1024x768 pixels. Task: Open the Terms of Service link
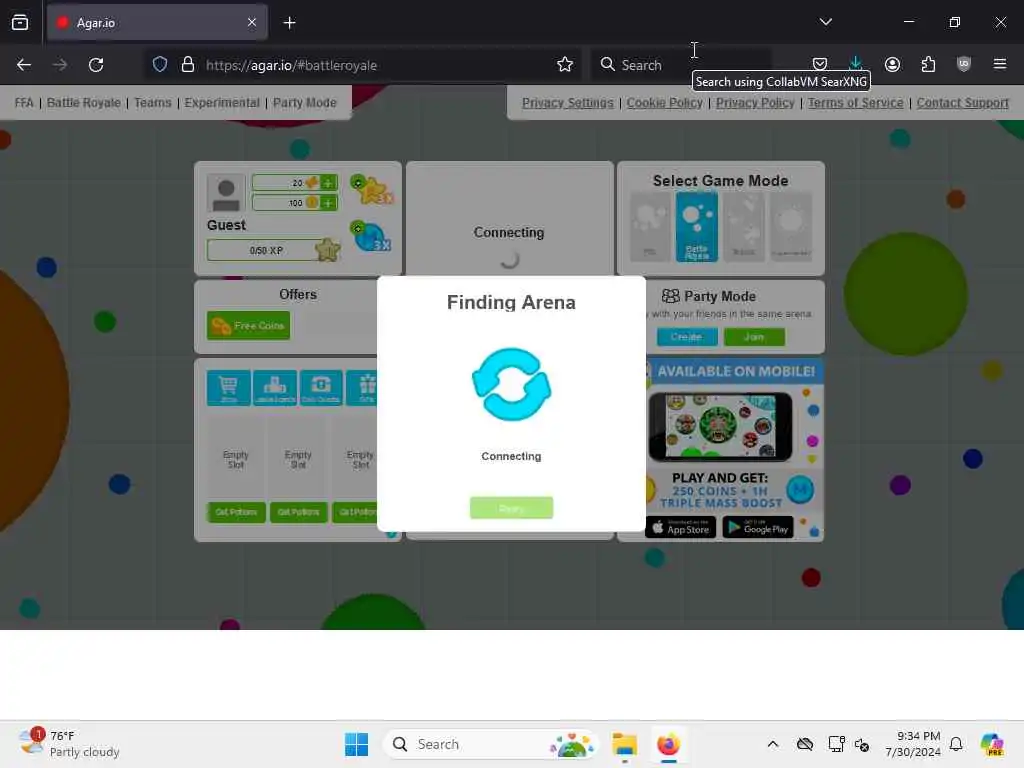856,103
